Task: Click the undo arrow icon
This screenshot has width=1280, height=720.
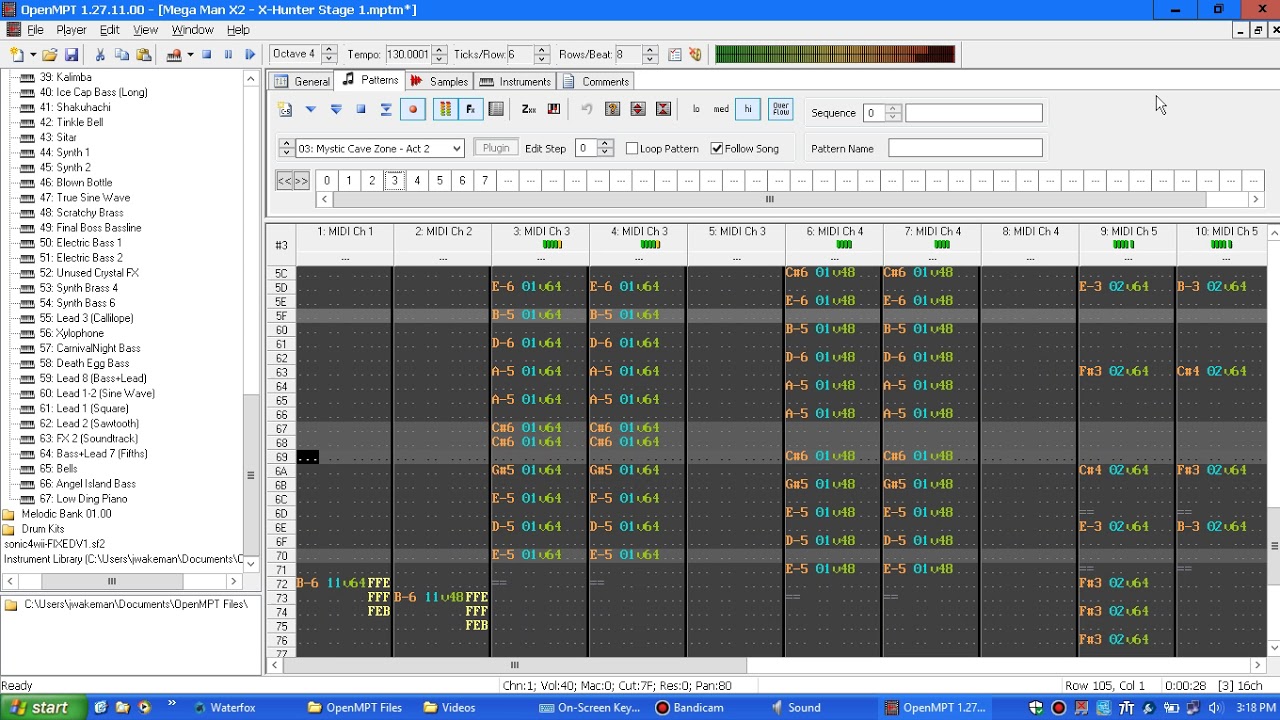Action: click(587, 109)
